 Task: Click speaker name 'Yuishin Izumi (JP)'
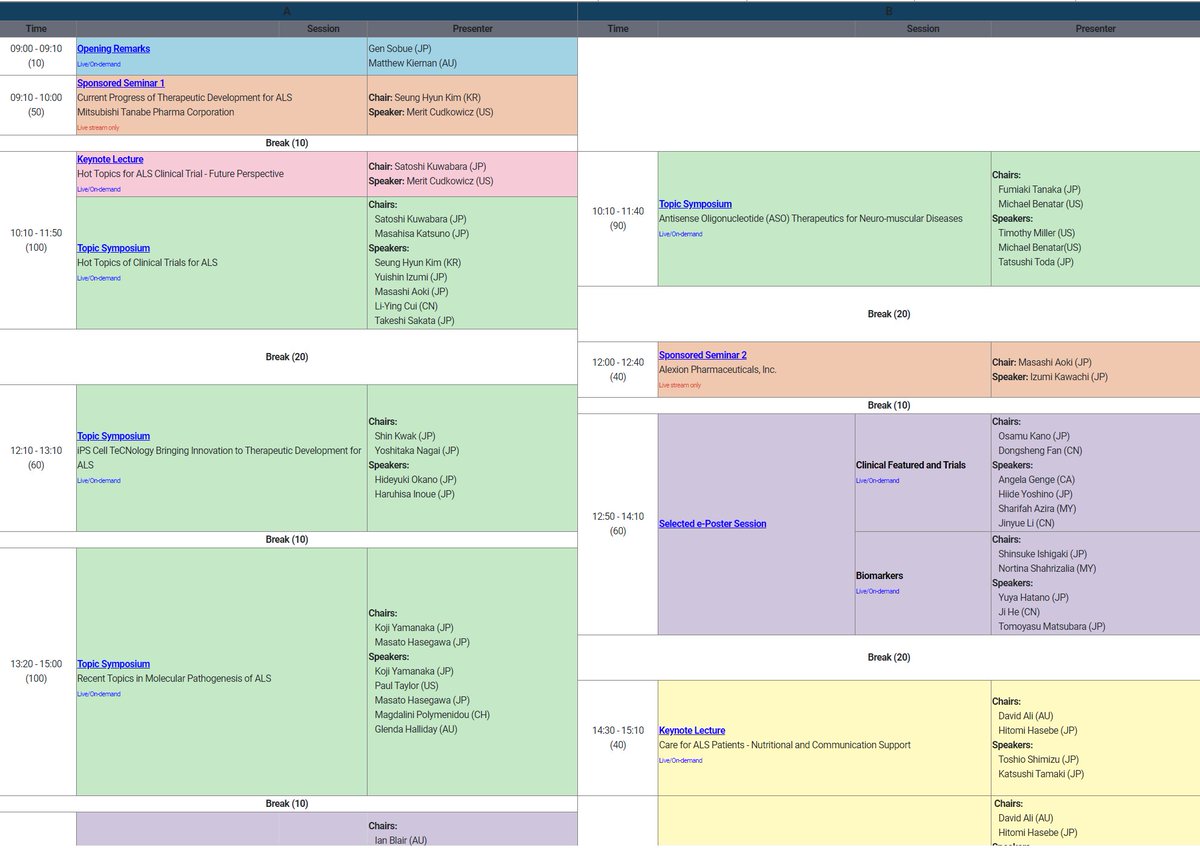[411, 277]
